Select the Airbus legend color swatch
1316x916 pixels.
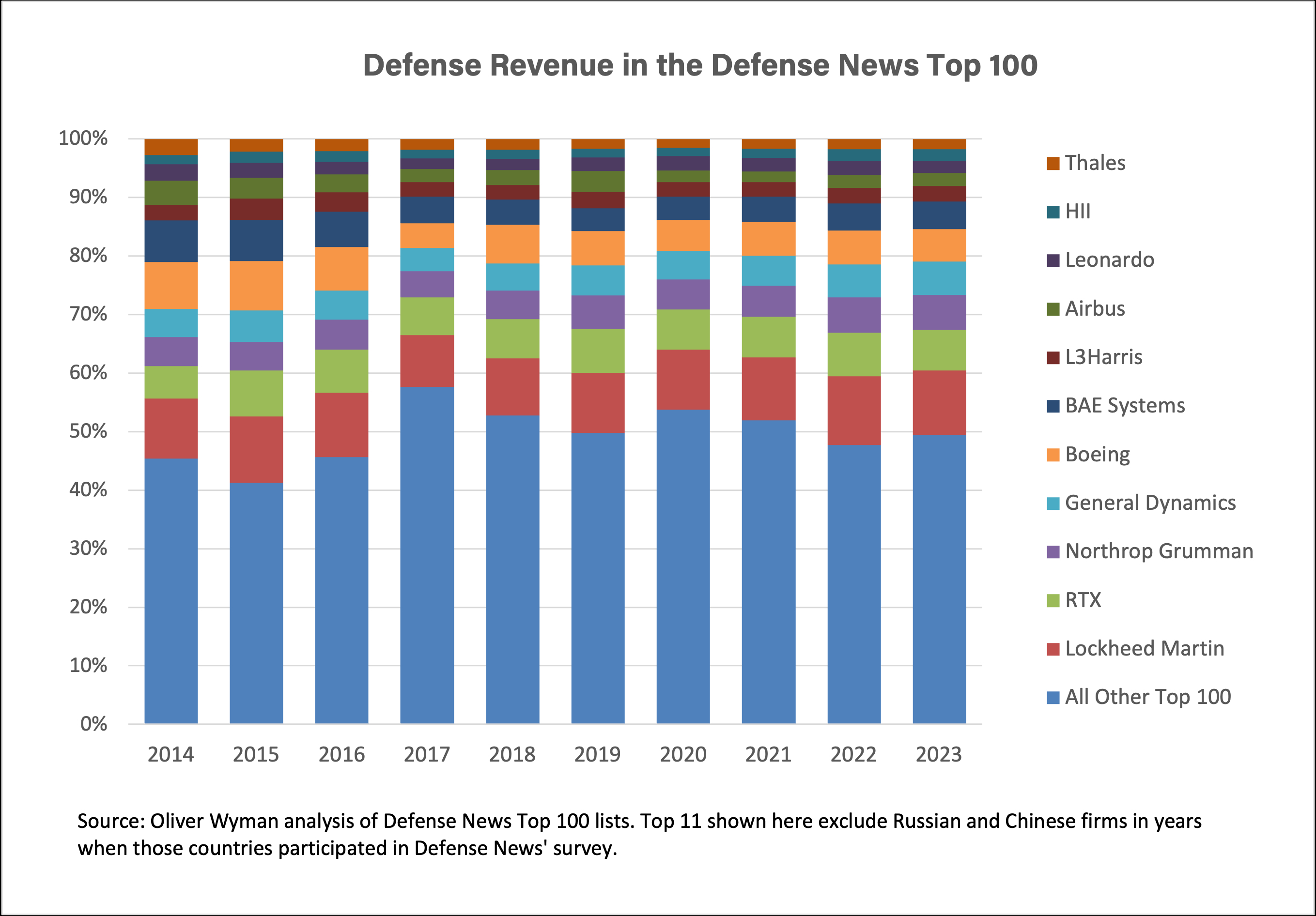point(1053,309)
